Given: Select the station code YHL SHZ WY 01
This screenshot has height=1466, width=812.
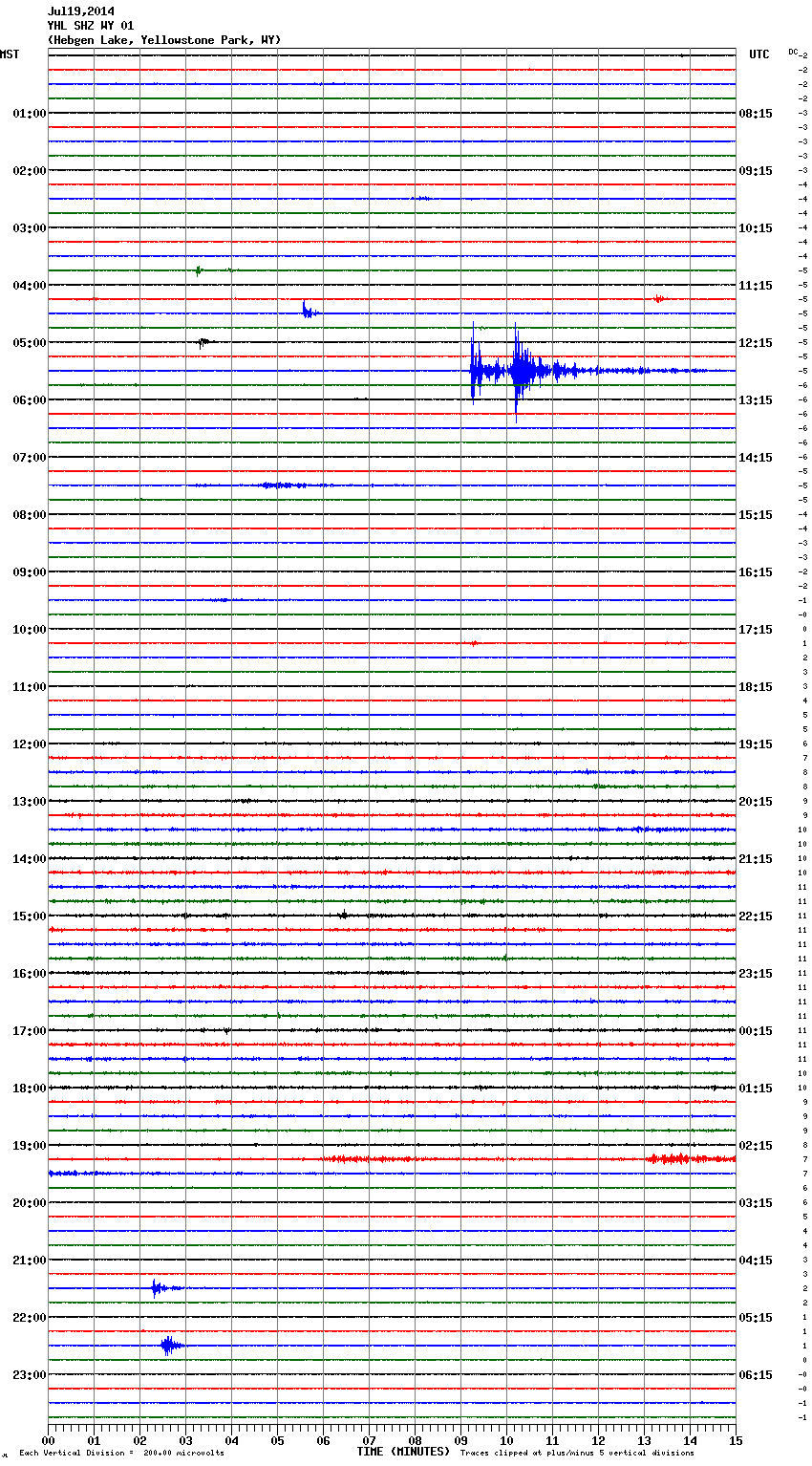Looking at the screenshot, I should point(90,26).
